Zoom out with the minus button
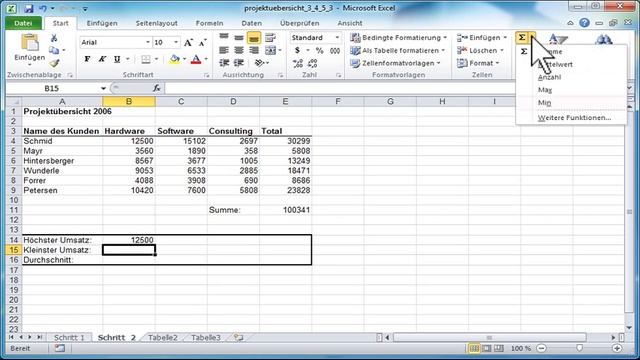This screenshot has width=640, height=360. (542, 349)
